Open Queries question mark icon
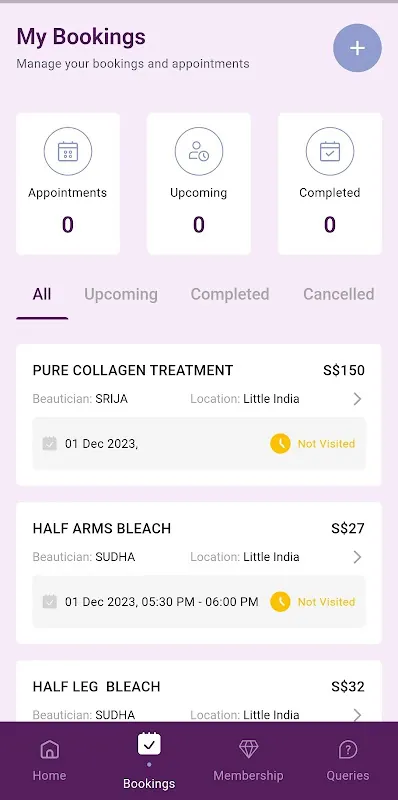 click(x=347, y=749)
